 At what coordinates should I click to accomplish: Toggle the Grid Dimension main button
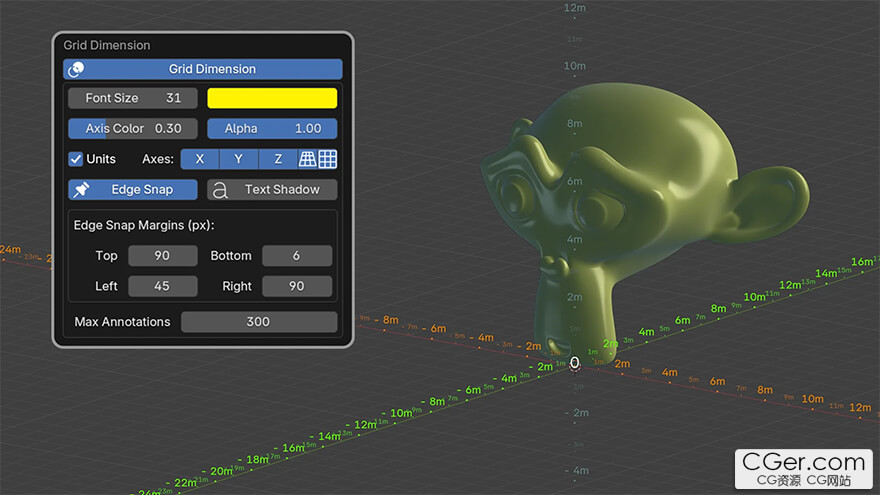point(212,69)
